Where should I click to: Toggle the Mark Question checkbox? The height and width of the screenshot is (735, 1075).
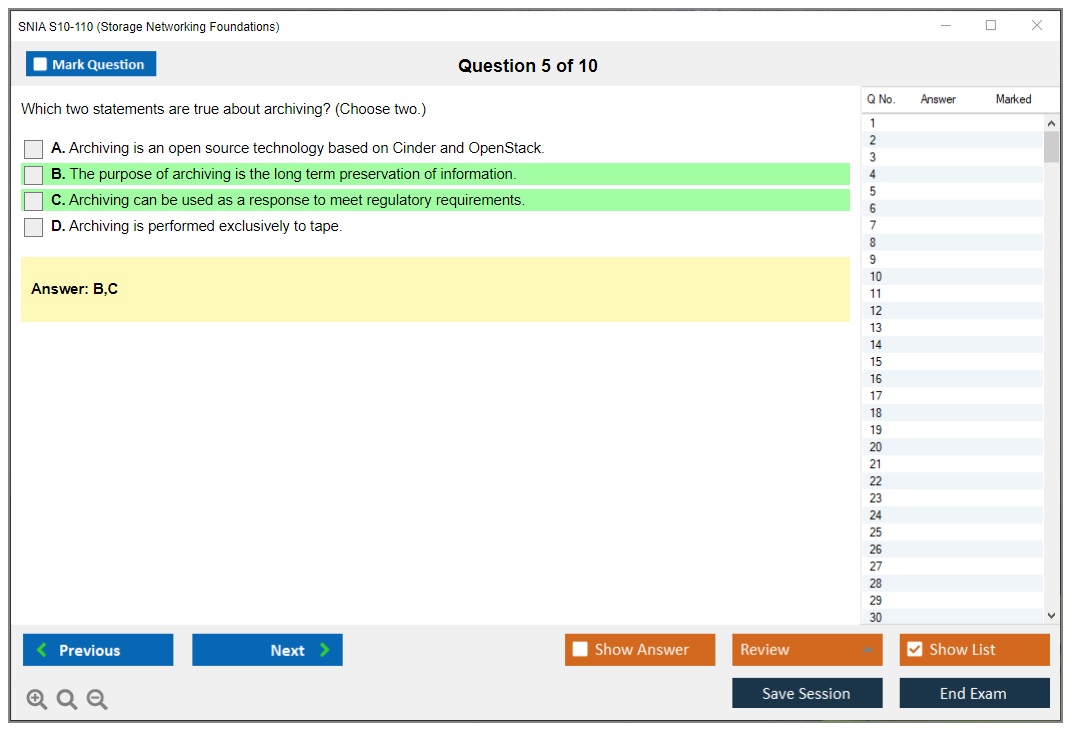click(41, 65)
